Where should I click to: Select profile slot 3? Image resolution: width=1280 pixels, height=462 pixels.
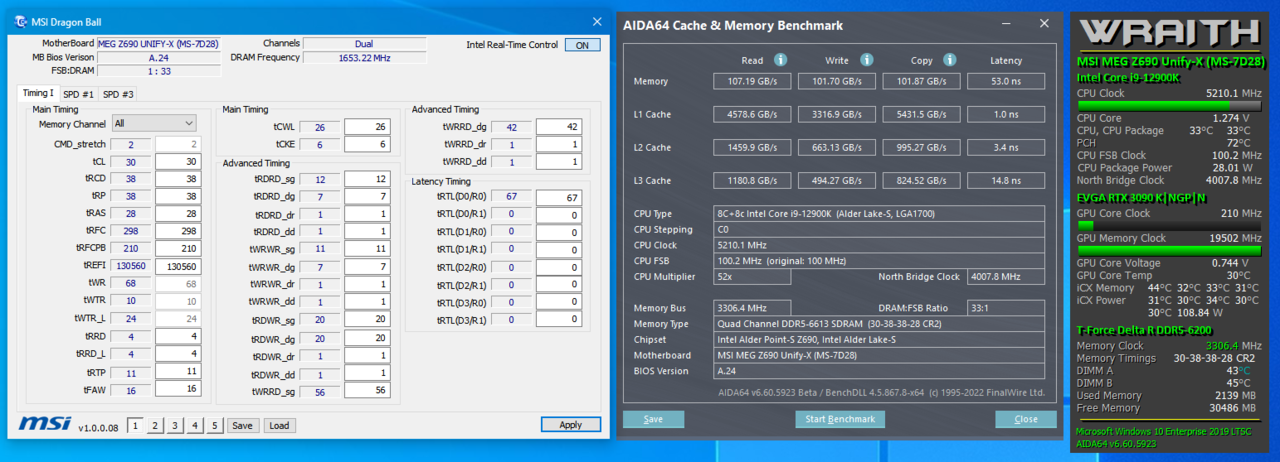pyautogui.click(x=175, y=425)
